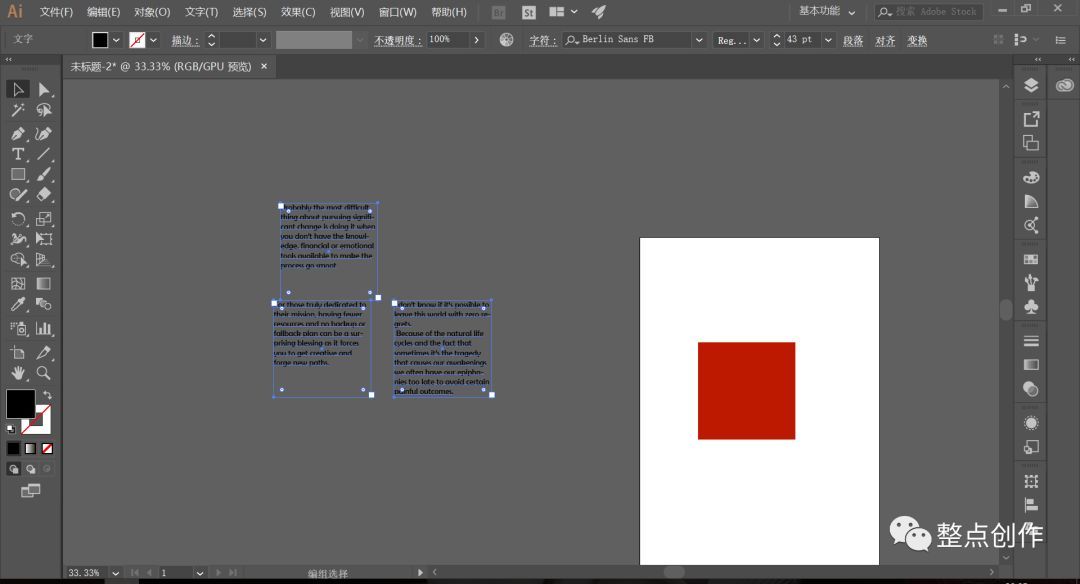Open the artboard number dropdown
This screenshot has width=1080, height=584.
tap(199, 573)
